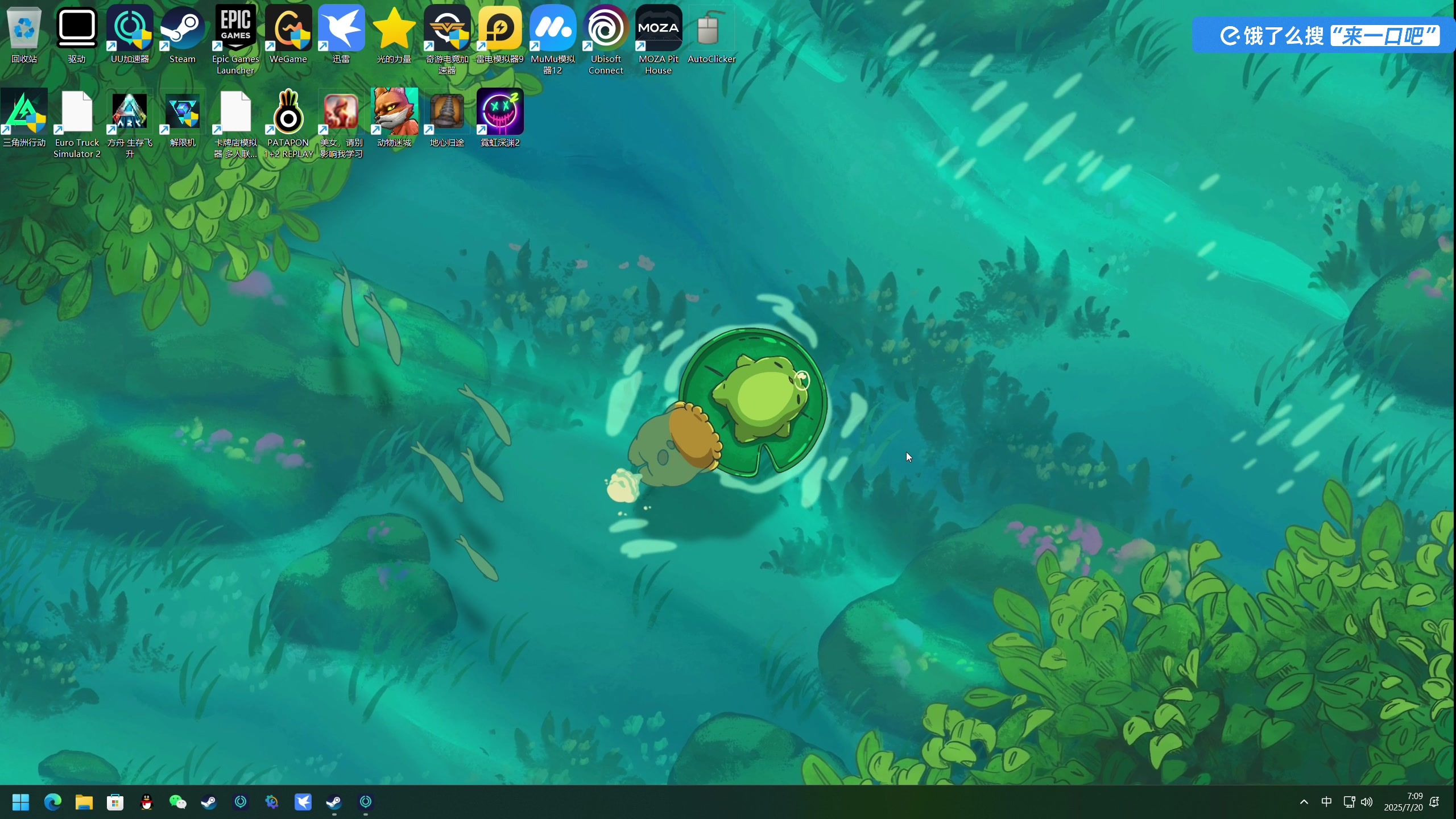1456x819 pixels.
Task: Select the MOZA Pit House shortcut
Action: [x=659, y=40]
